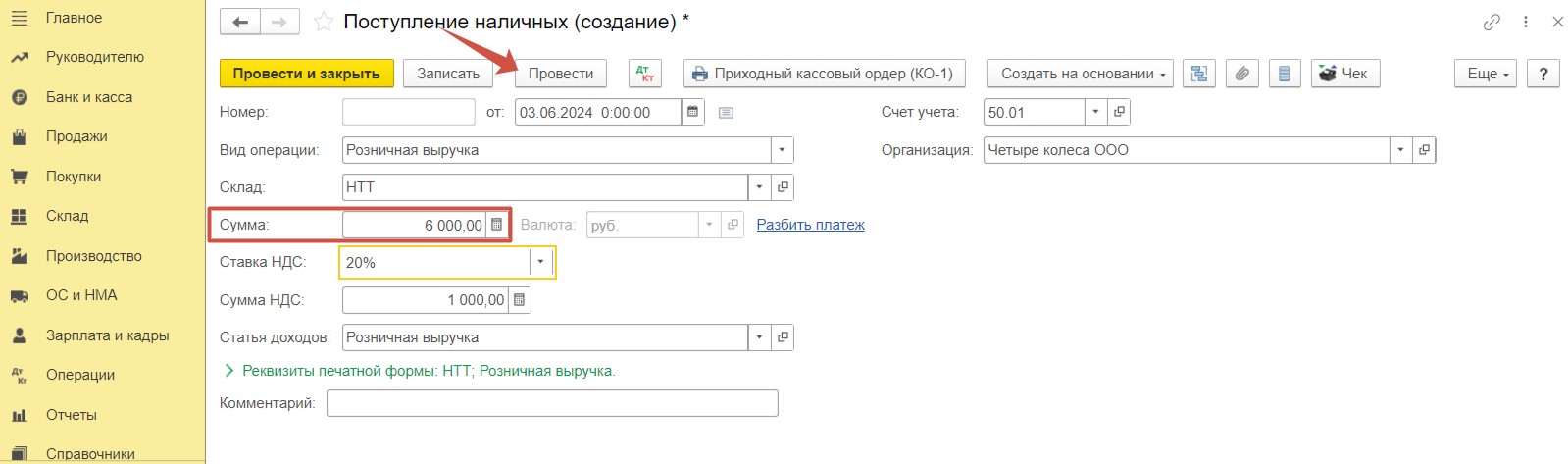
Task: Expand Реквизиты печатной формы section
Action: 420,371
